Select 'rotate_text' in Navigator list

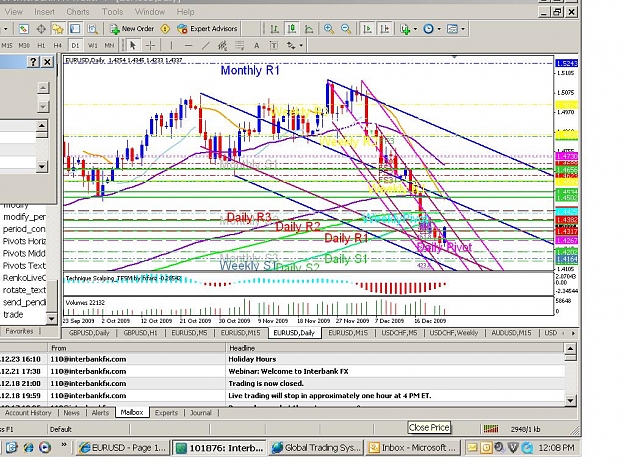(x=24, y=290)
